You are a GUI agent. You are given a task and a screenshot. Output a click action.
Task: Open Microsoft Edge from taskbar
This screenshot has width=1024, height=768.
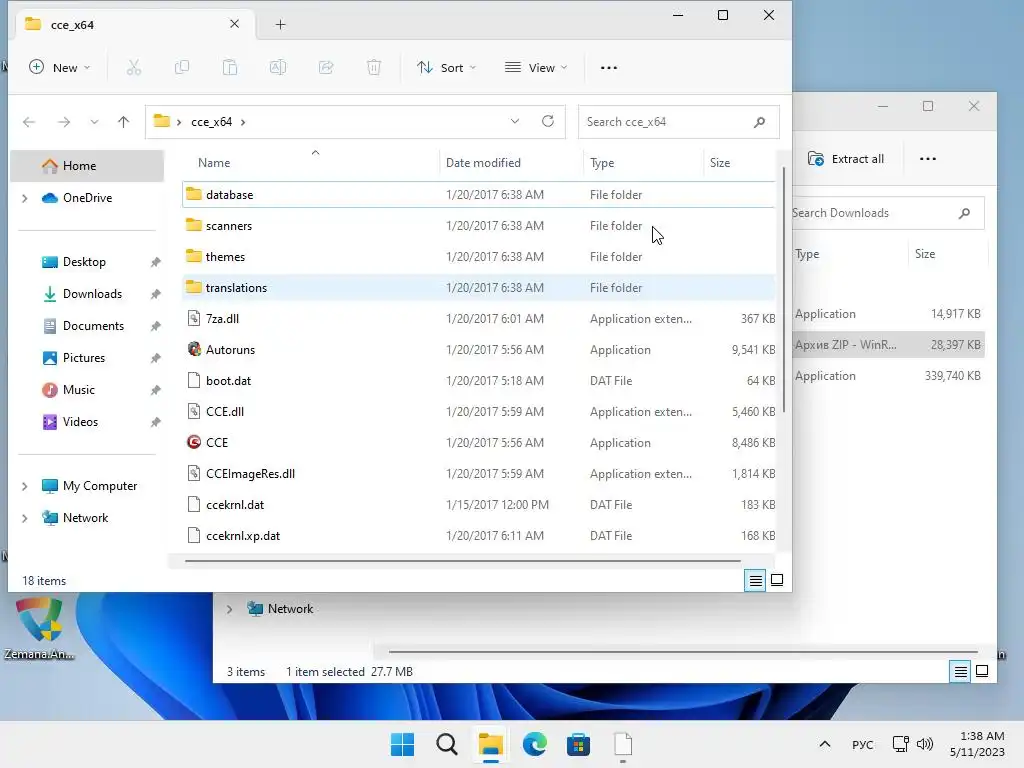click(534, 744)
